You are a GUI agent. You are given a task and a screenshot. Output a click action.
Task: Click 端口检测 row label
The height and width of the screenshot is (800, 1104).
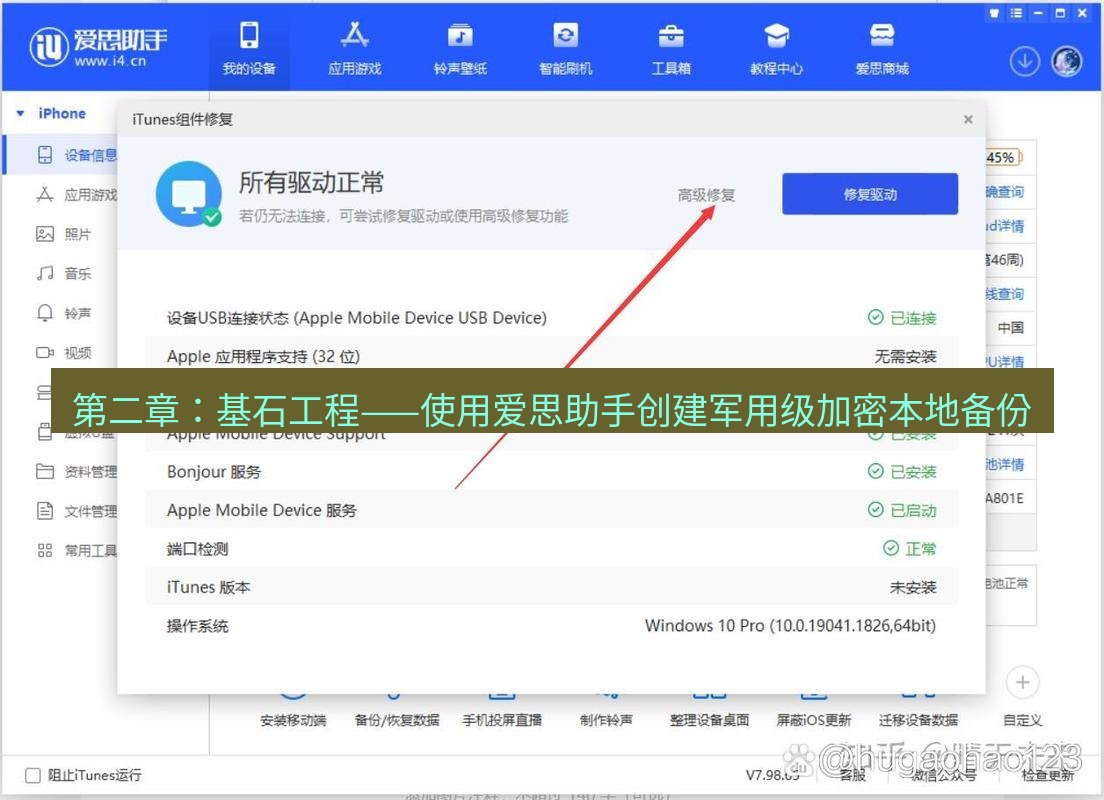click(x=197, y=549)
